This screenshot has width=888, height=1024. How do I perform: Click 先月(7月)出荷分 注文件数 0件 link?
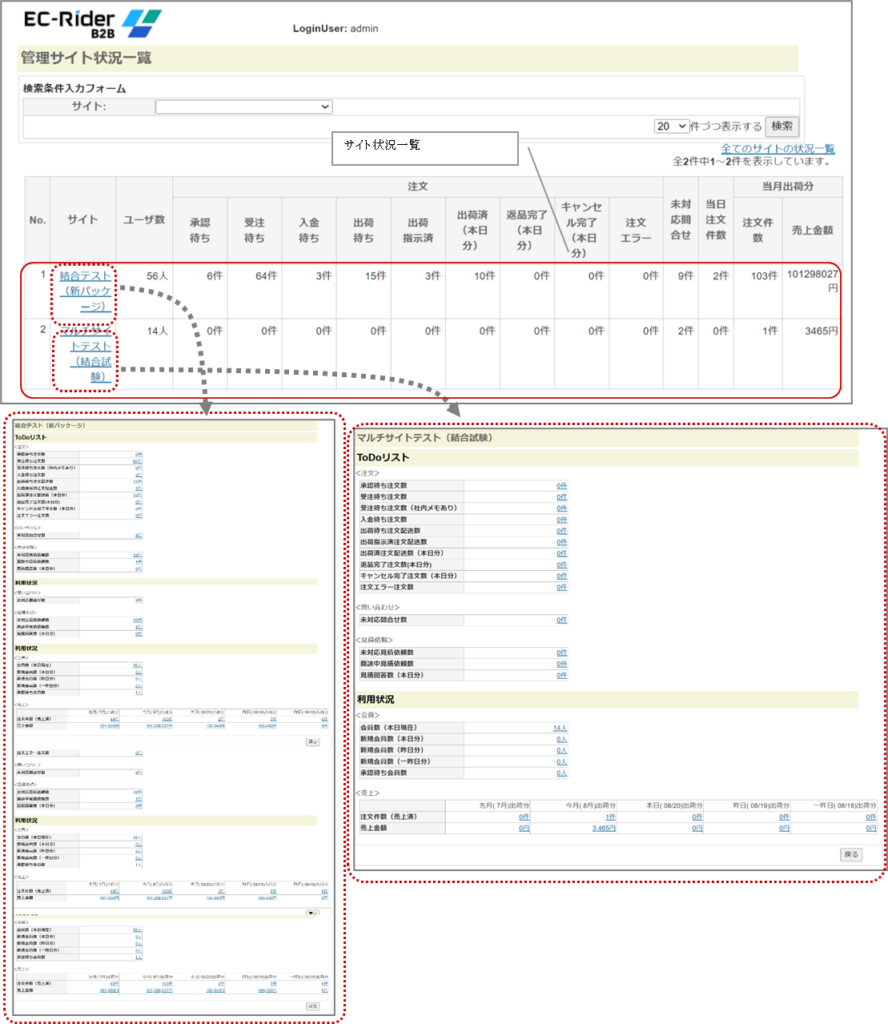(523, 817)
